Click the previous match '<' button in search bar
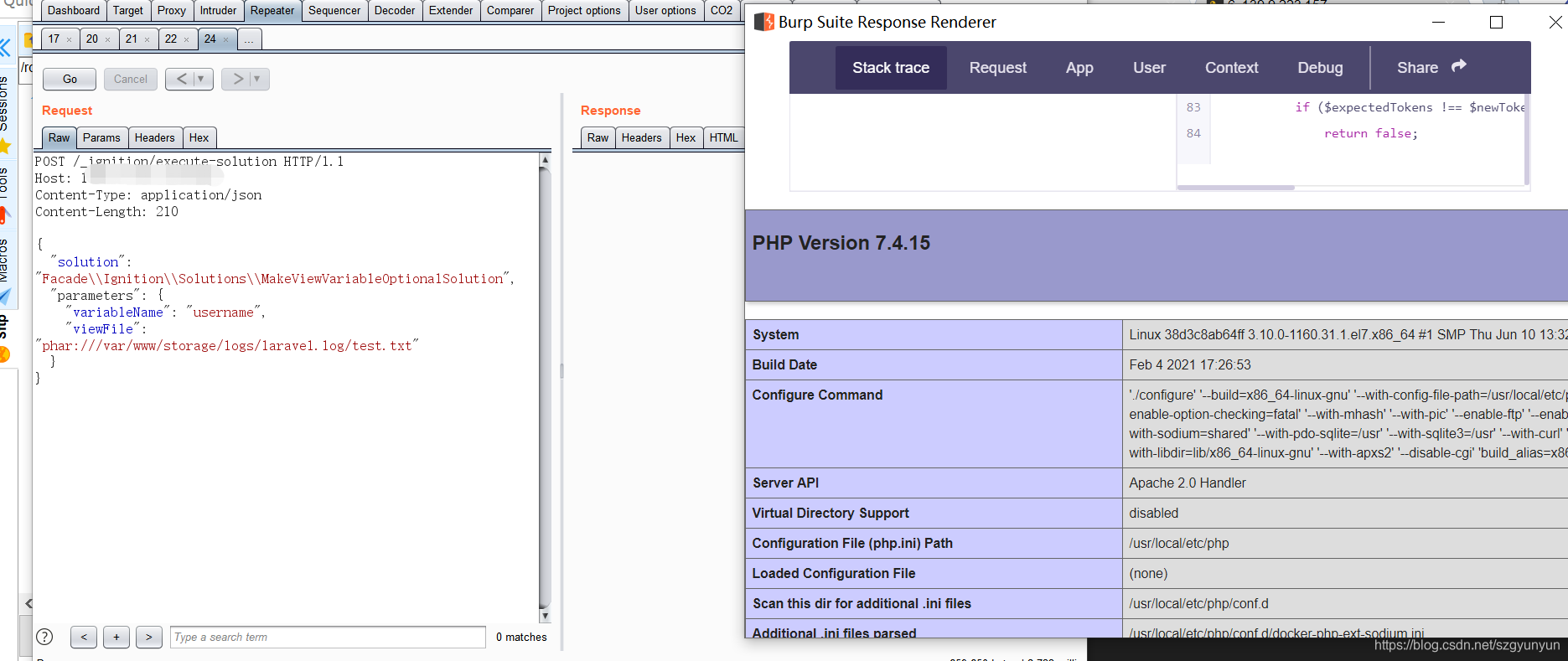 (x=84, y=637)
